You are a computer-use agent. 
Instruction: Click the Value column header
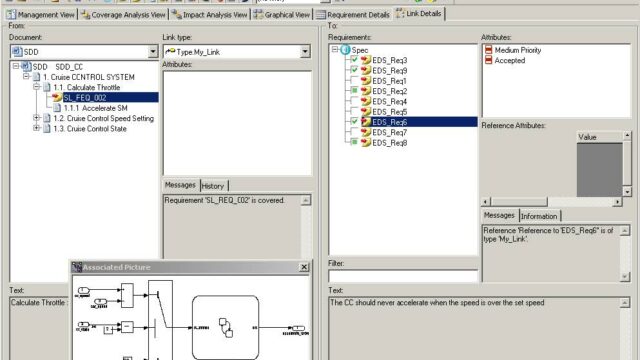point(600,137)
